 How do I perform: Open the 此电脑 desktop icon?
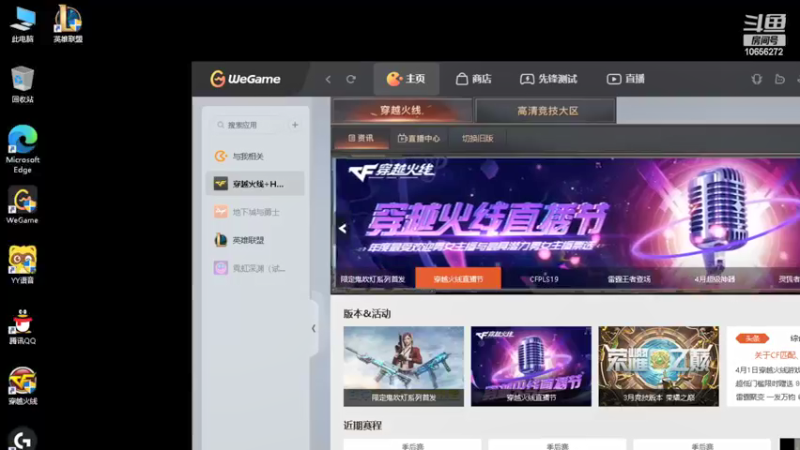[22, 24]
